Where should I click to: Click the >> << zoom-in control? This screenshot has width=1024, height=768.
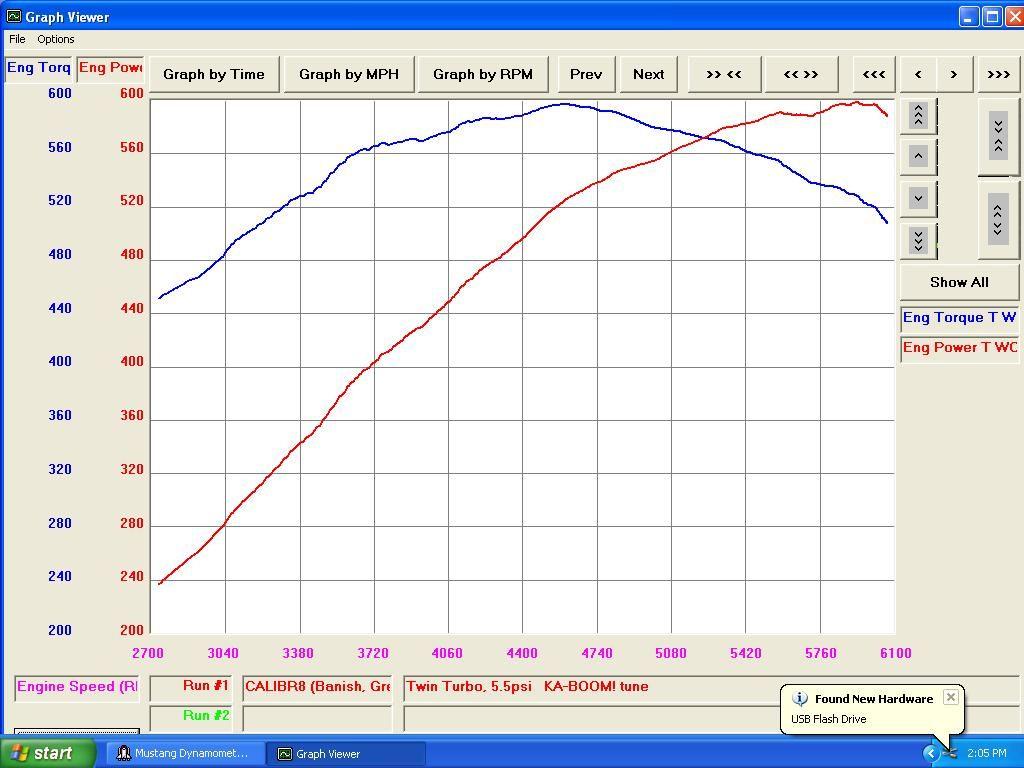[x=723, y=74]
